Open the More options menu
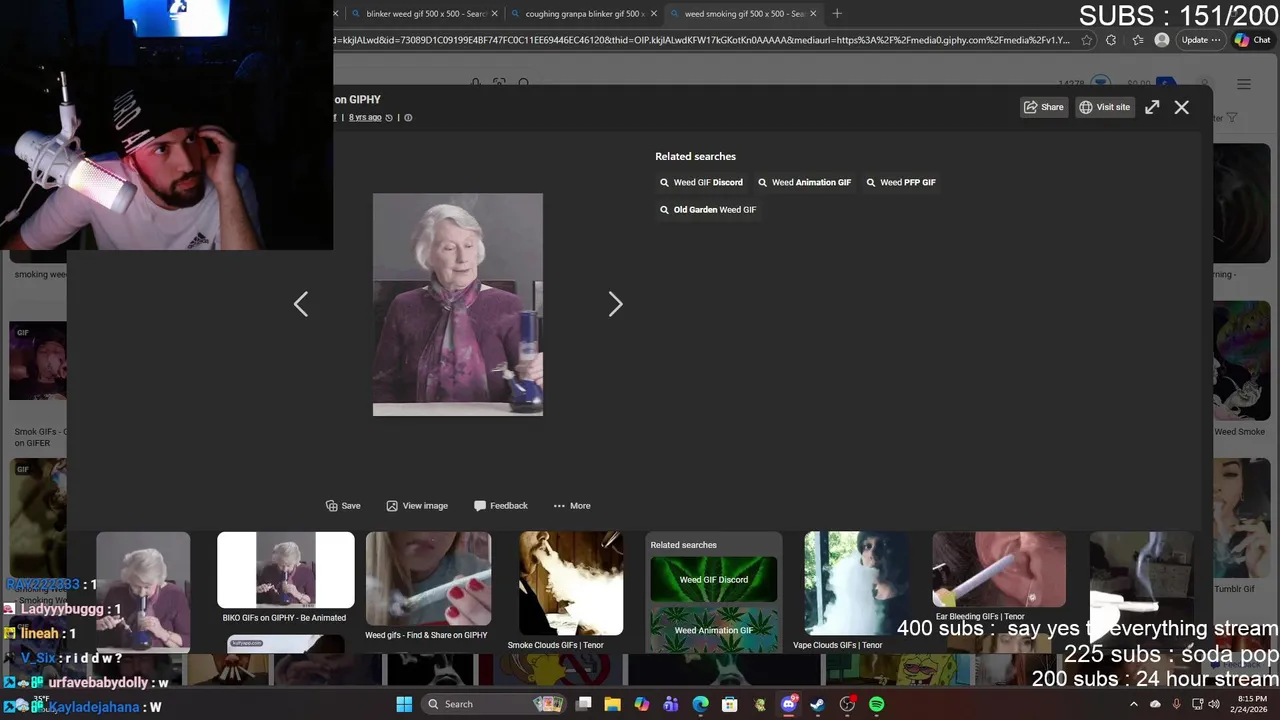This screenshot has width=1280, height=720. pyautogui.click(x=572, y=506)
